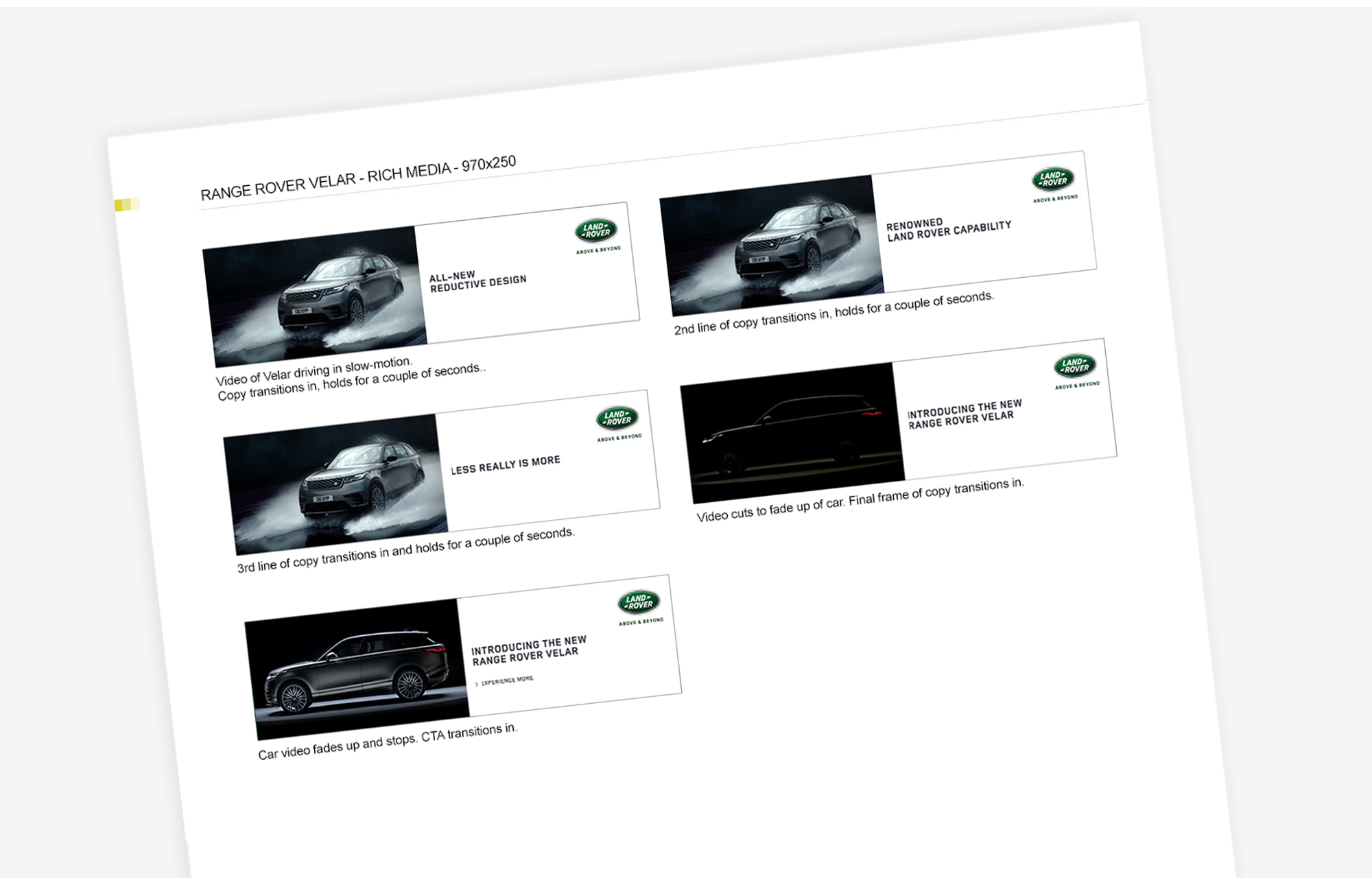Click the Land Rover logo in the 'Less Really Is More' frame
1372x878 pixels.
[617, 418]
